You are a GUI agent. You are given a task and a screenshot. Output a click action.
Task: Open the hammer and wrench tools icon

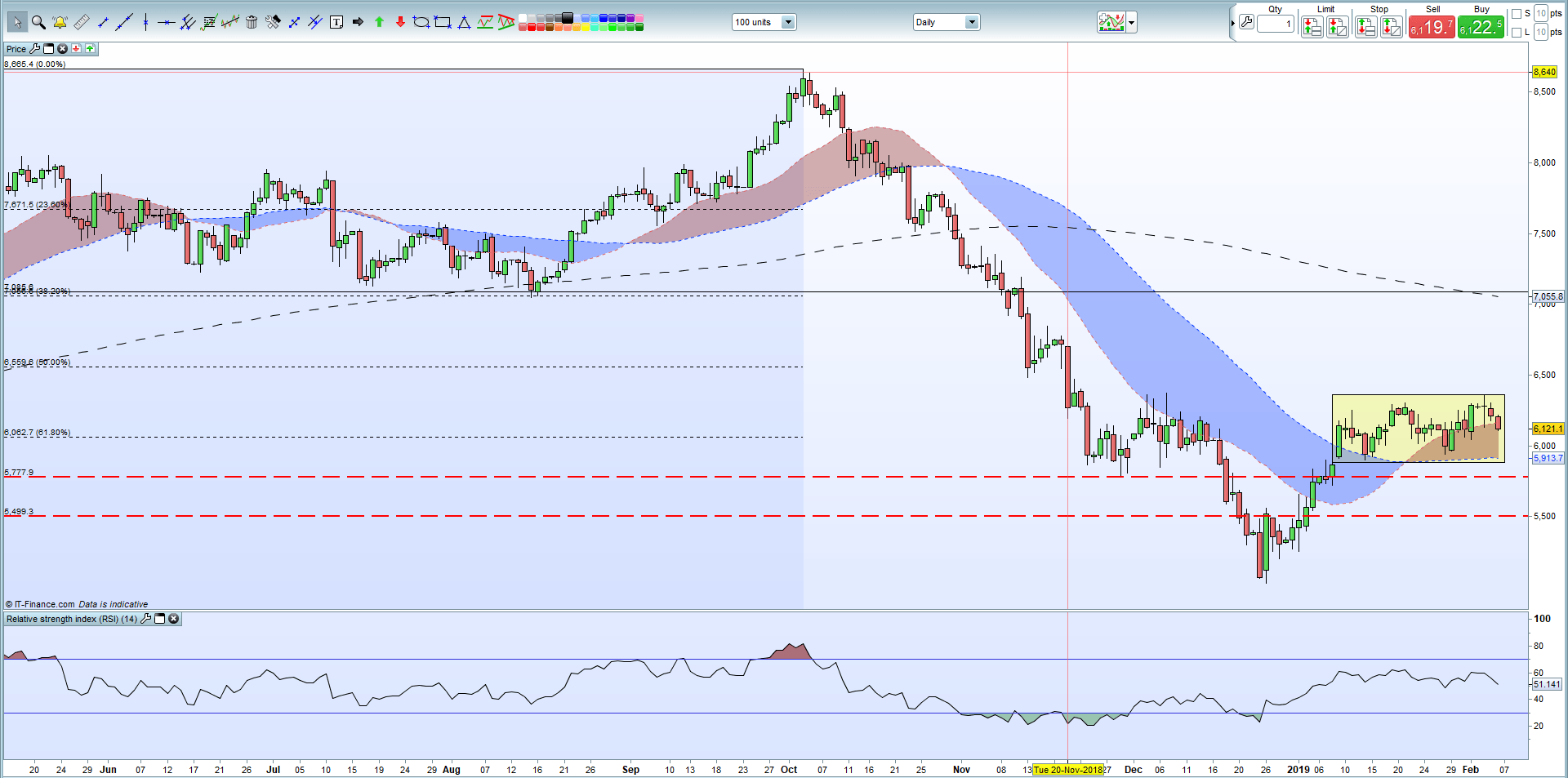coord(273,22)
